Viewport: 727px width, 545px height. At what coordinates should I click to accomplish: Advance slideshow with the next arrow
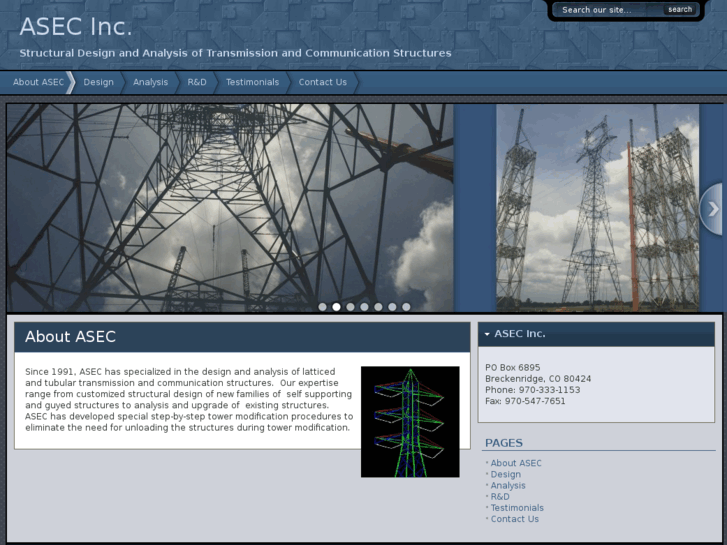click(711, 209)
